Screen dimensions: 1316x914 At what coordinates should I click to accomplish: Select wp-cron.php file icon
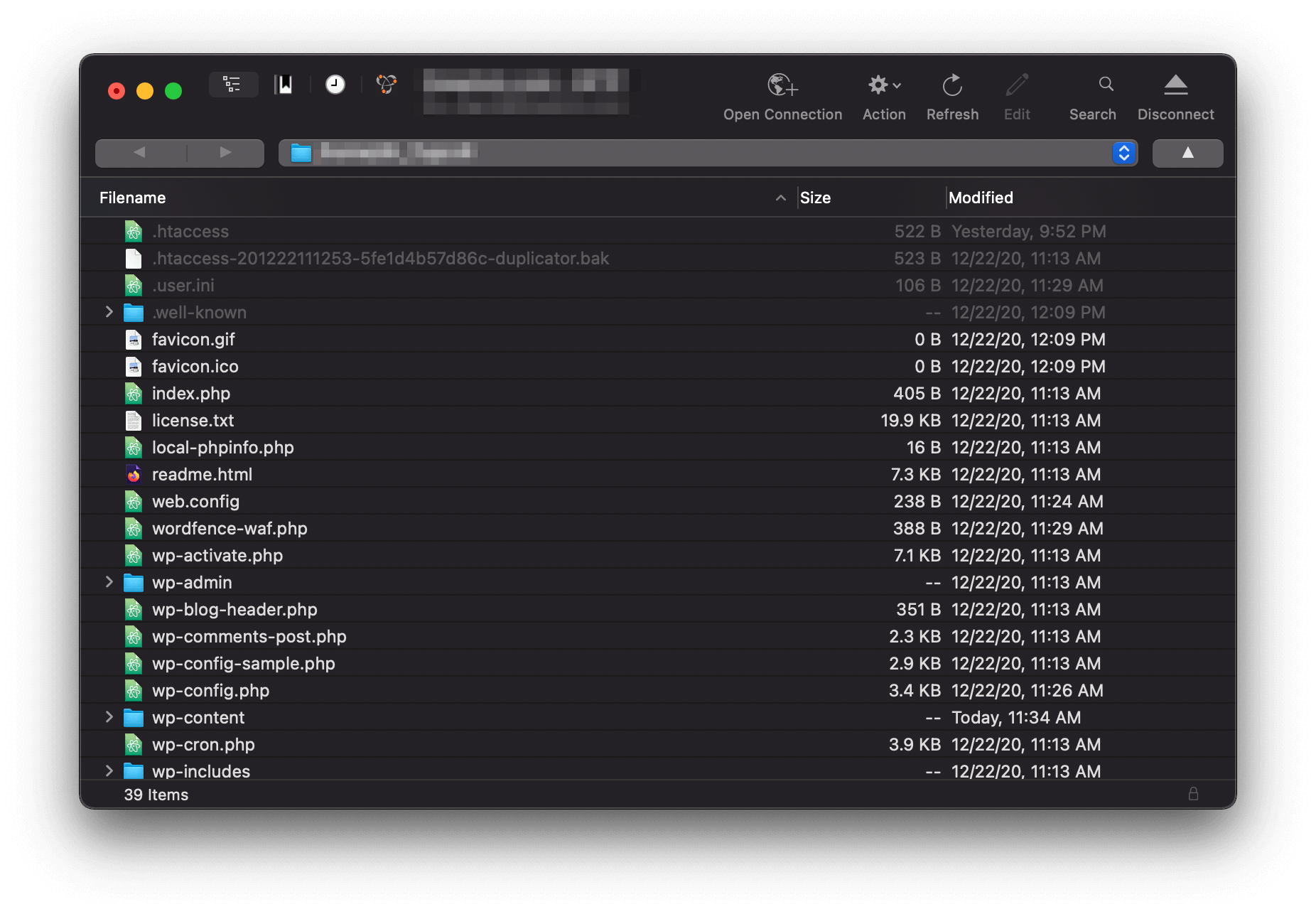coord(134,744)
